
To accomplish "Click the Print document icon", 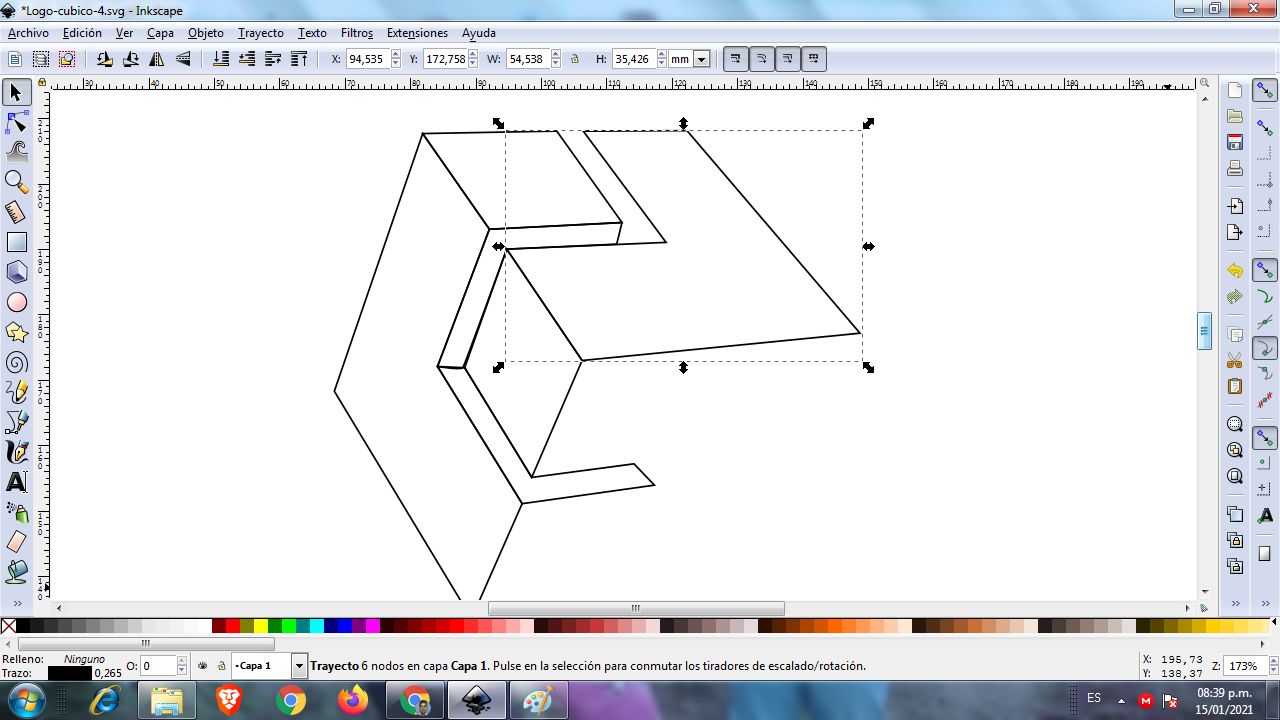I will pyautogui.click(x=1235, y=168).
